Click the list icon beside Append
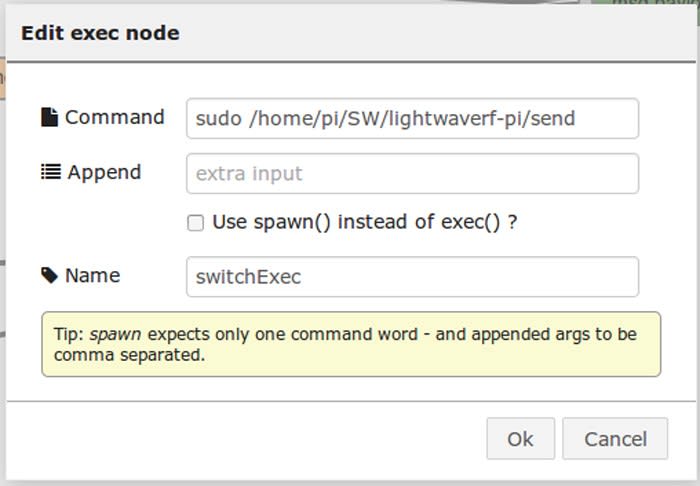 pos(51,172)
